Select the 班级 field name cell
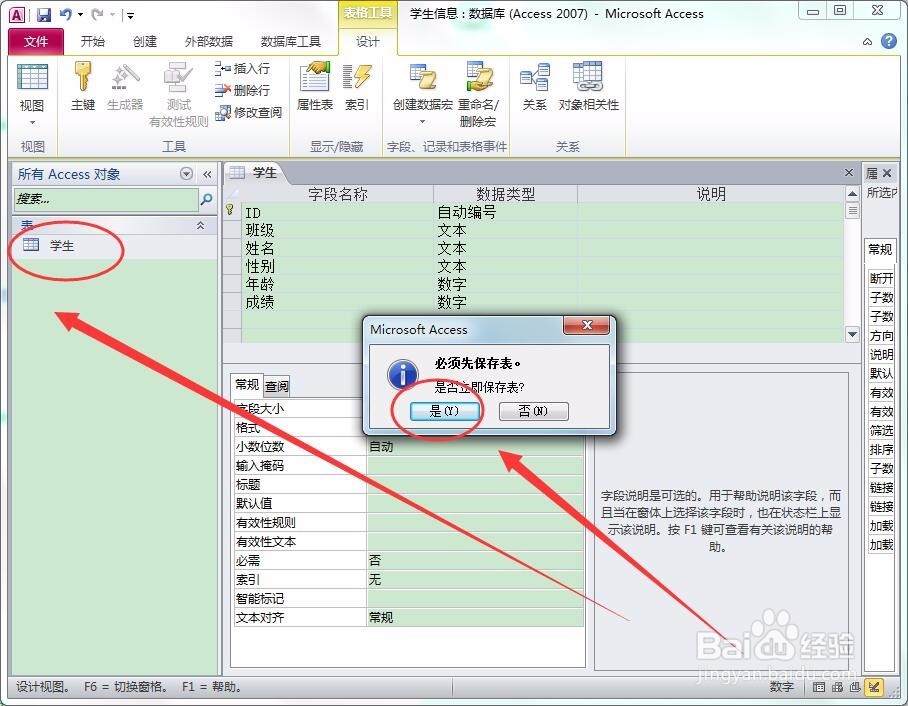This screenshot has height=706, width=908. pyautogui.click(x=338, y=231)
